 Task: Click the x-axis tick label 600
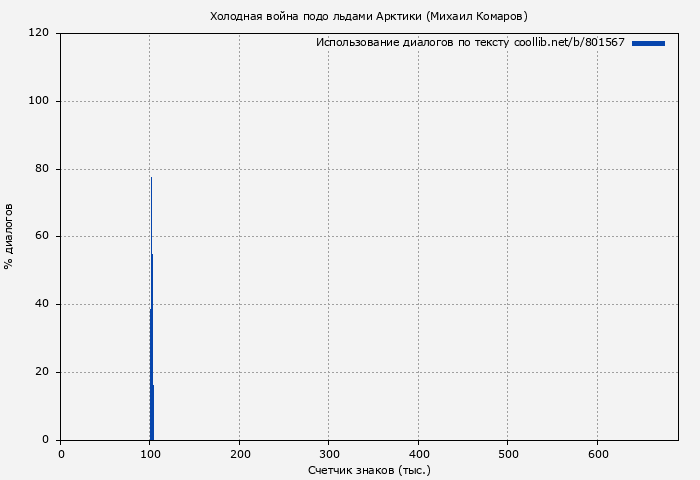597,454
